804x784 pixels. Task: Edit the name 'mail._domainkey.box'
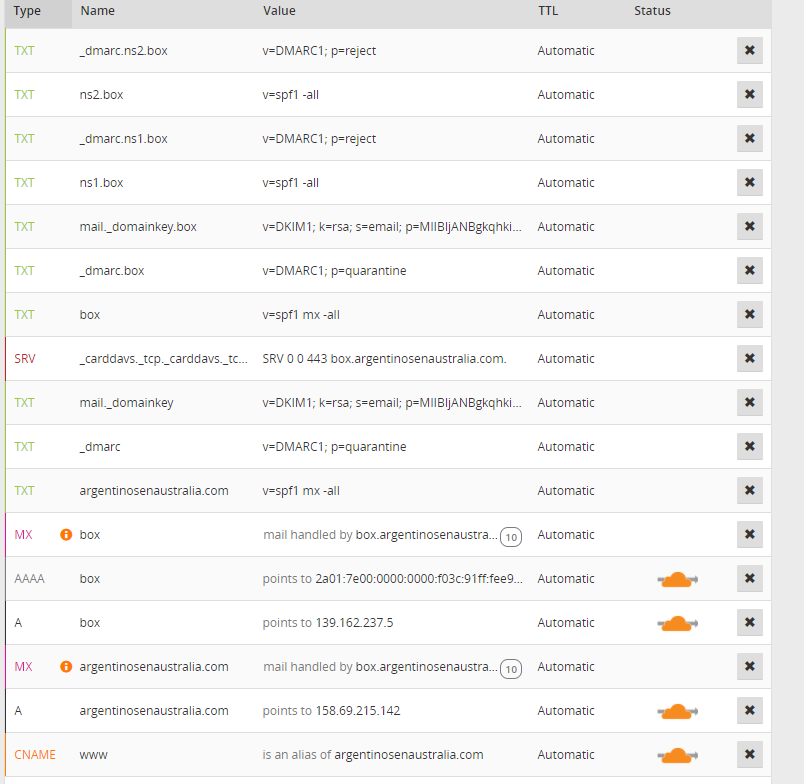138,227
